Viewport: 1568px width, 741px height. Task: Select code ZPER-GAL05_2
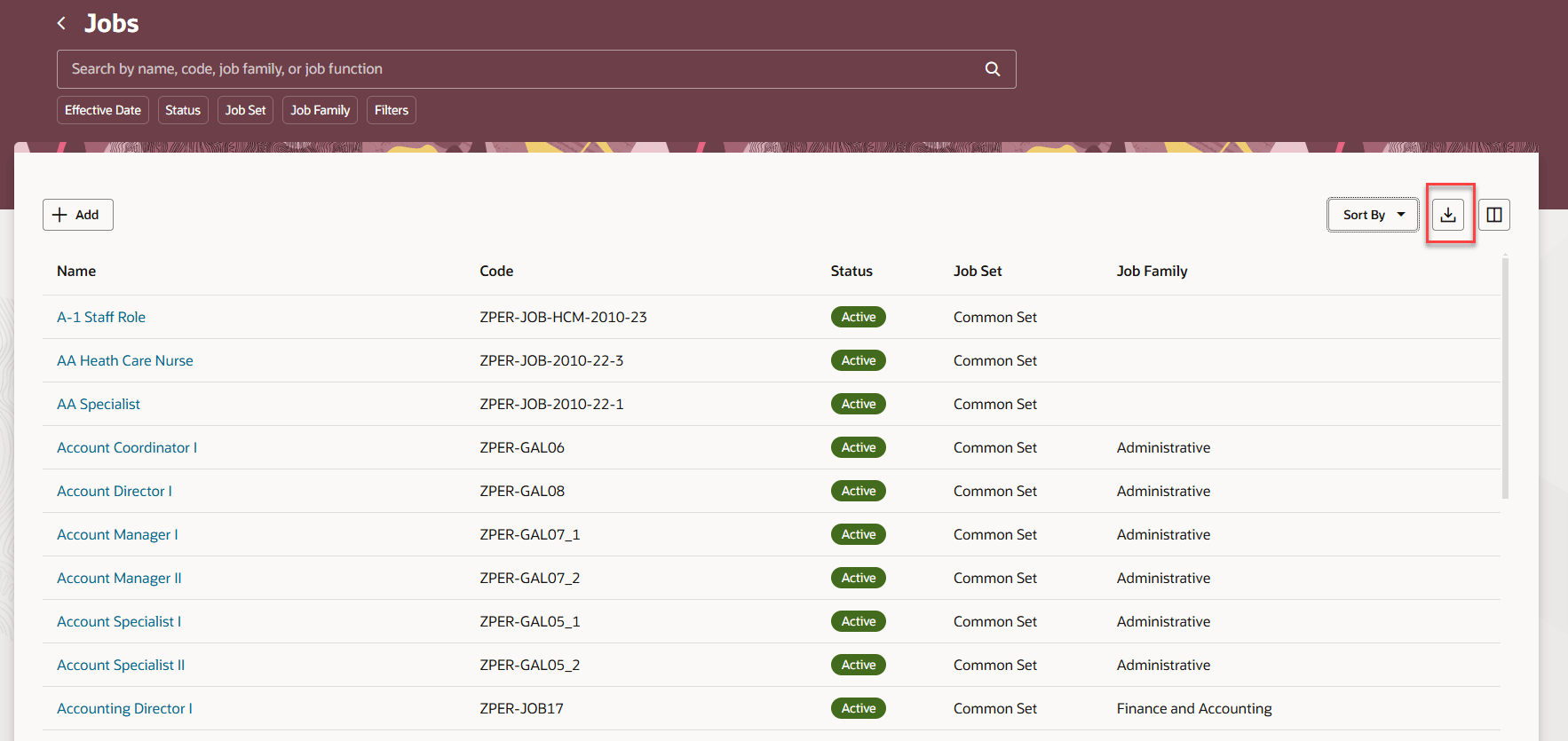coord(530,665)
